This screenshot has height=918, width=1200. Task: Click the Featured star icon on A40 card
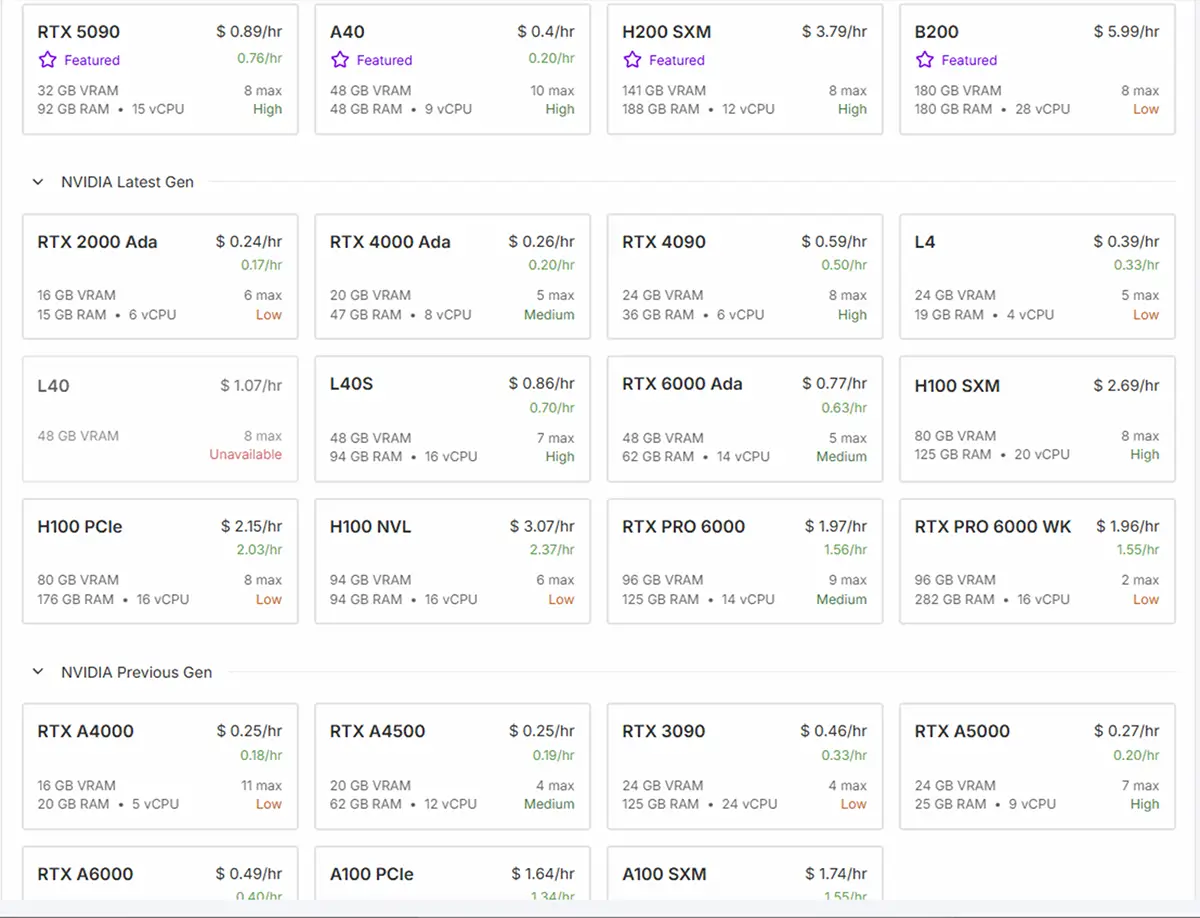click(338, 60)
